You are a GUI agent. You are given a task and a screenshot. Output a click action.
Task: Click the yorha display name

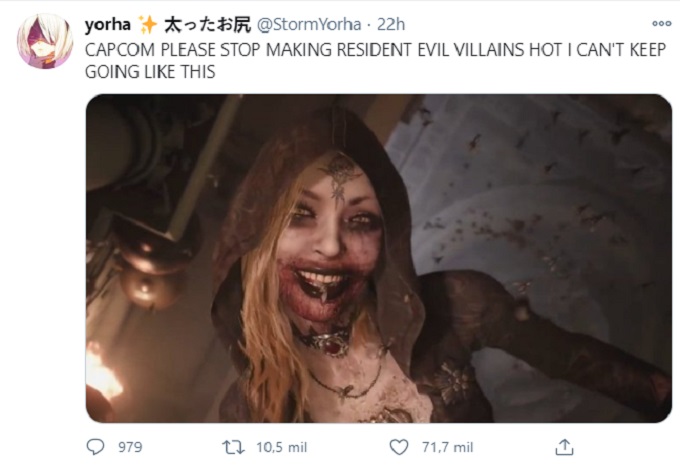coord(109,23)
